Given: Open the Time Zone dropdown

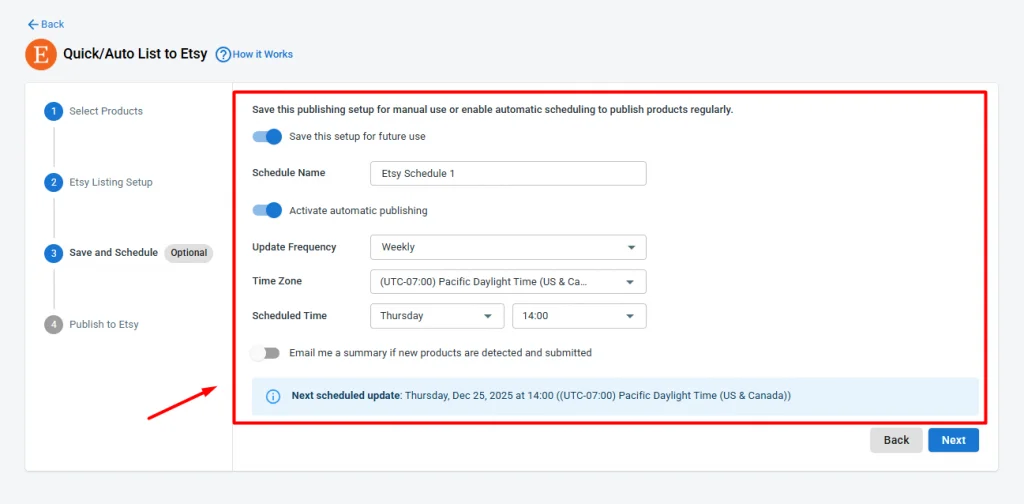Looking at the screenshot, I should point(508,281).
